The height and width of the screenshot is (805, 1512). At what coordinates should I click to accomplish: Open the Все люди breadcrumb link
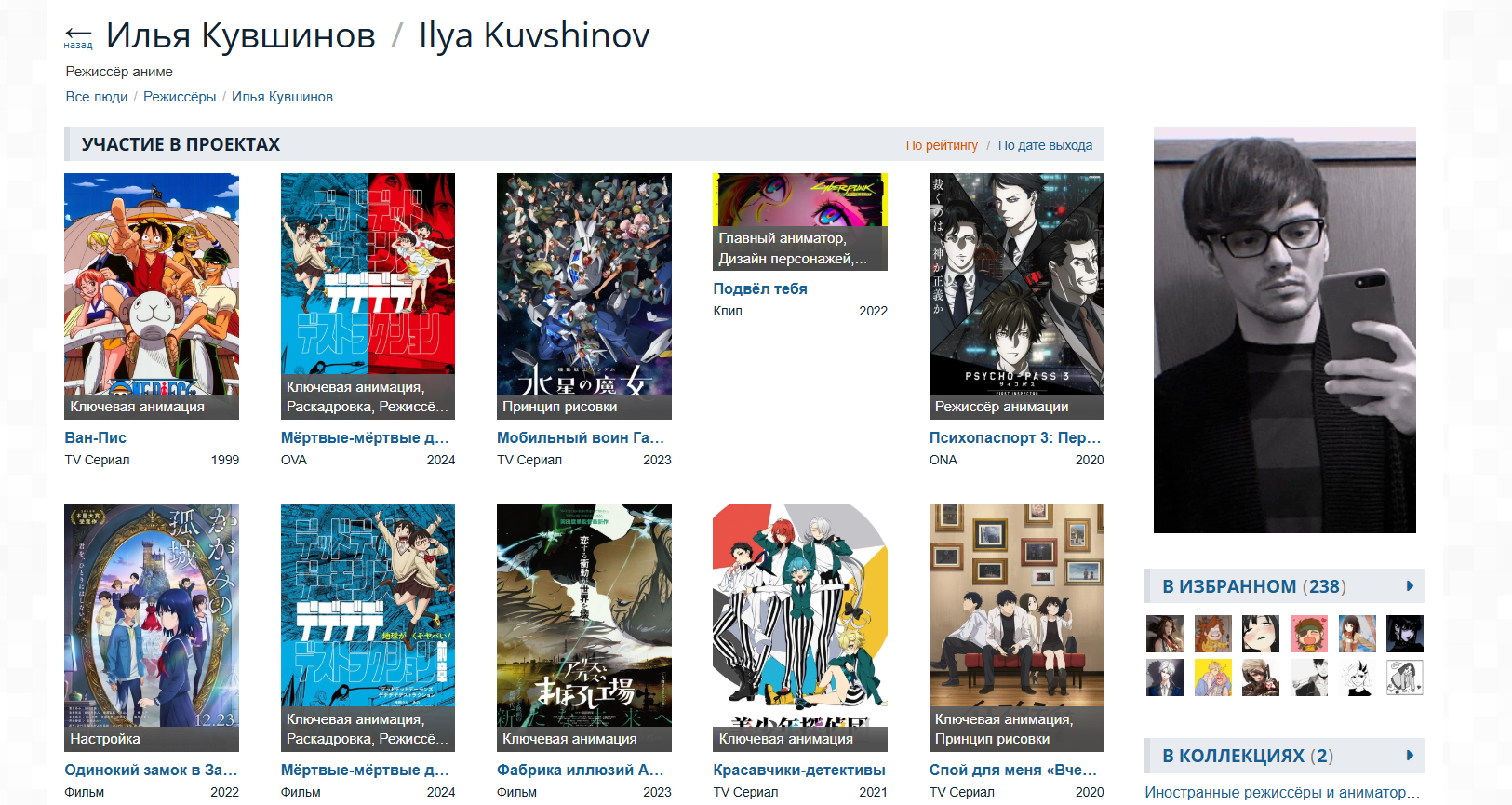(97, 97)
